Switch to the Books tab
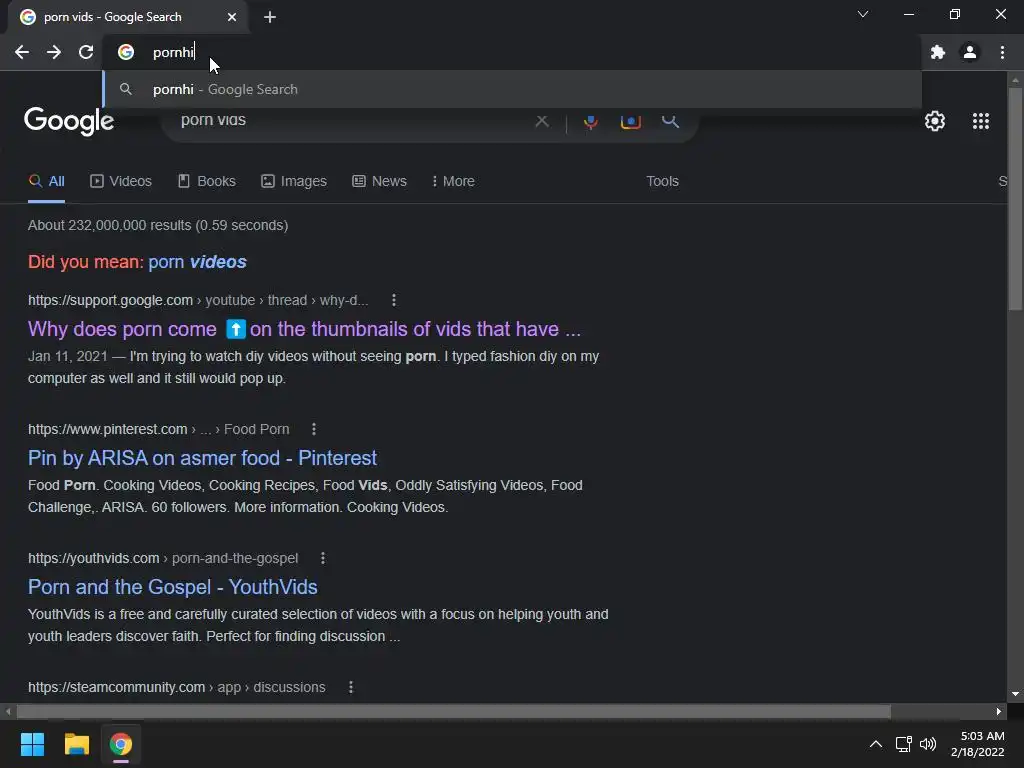Image resolution: width=1024 pixels, height=768 pixels. 206,182
